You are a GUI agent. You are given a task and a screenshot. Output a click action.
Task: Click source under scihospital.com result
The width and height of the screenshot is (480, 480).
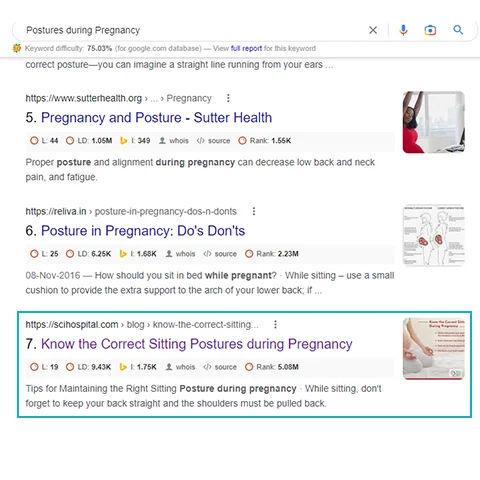[220, 367]
